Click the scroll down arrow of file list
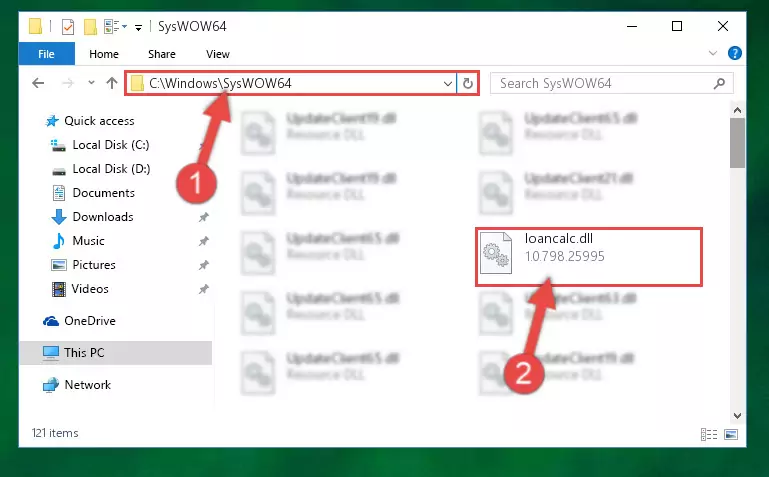The height and width of the screenshot is (477, 769). [x=737, y=416]
